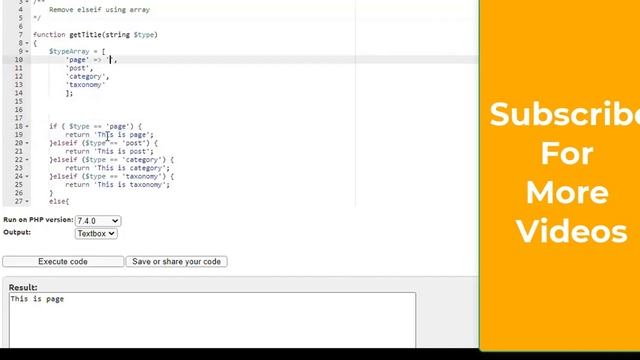Collapse the fold arrow on line 9
Screen dimensions: 640x360
[27, 51]
